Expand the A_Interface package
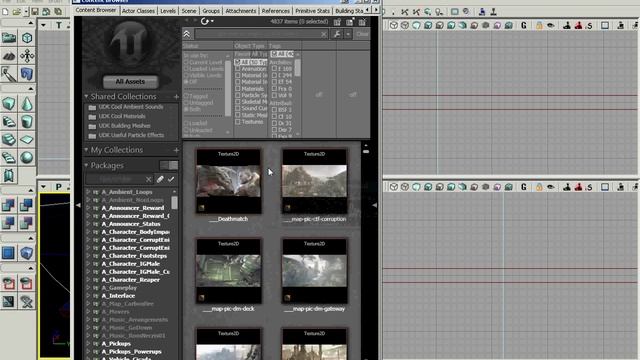The image size is (640, 360). click(88, 296)
